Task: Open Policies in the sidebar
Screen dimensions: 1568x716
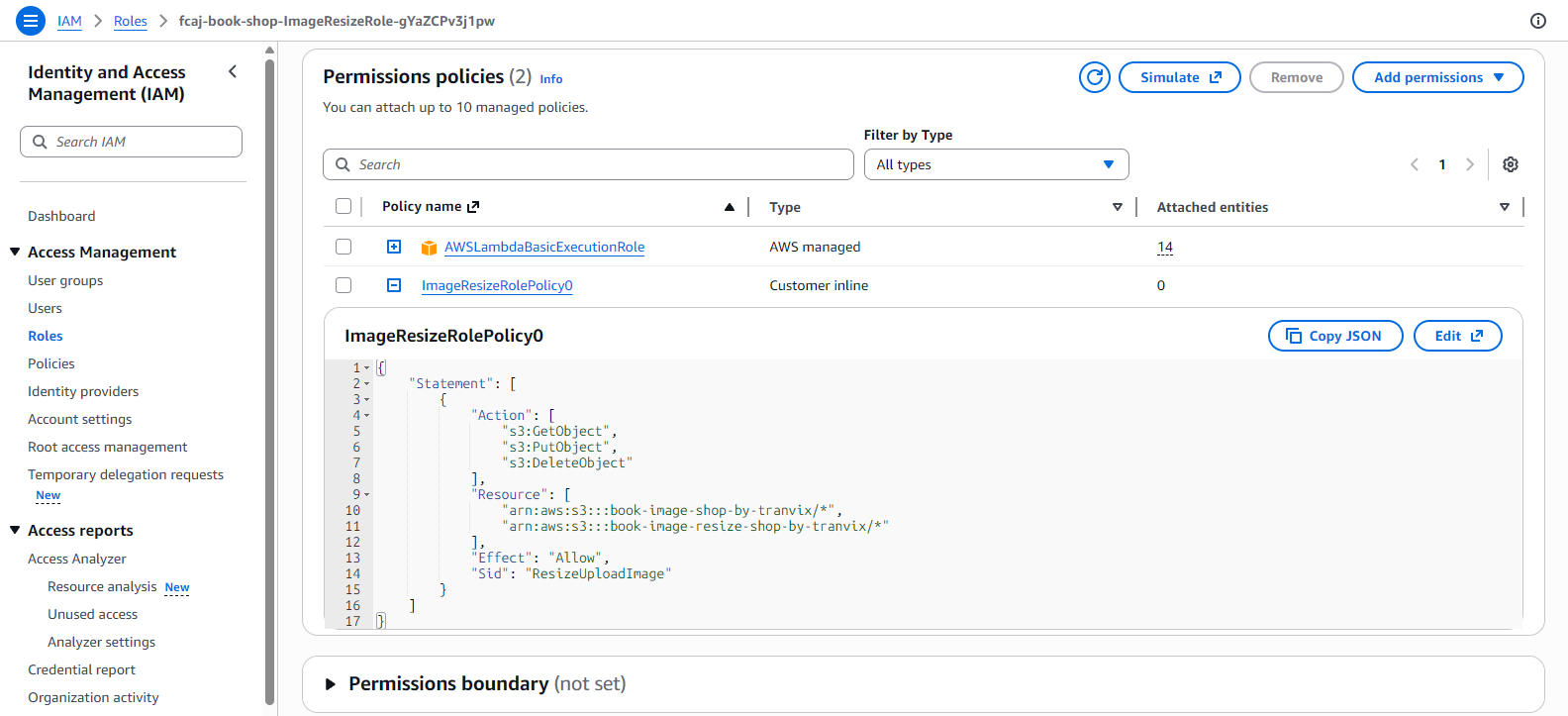Action: pyautogui.click(x=51, y=363)
